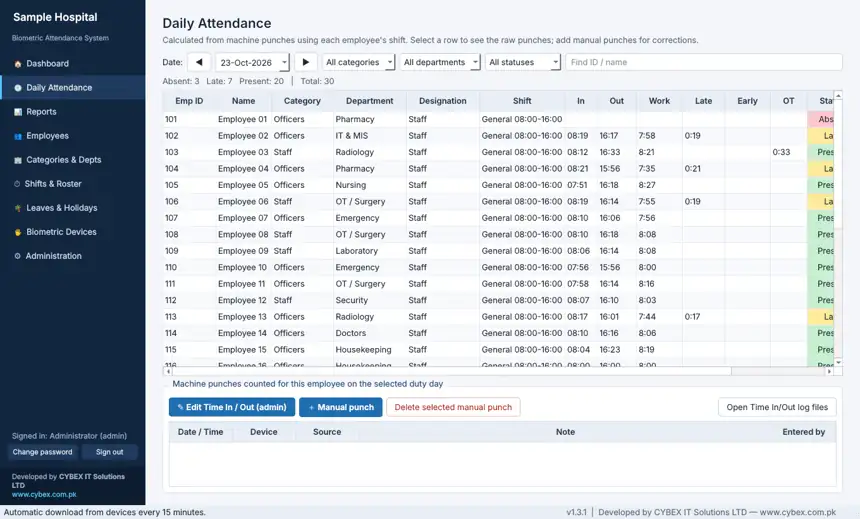Open the All statuses dropdown
The height and width of the screenshot is (519, 860).
(523, 63)
